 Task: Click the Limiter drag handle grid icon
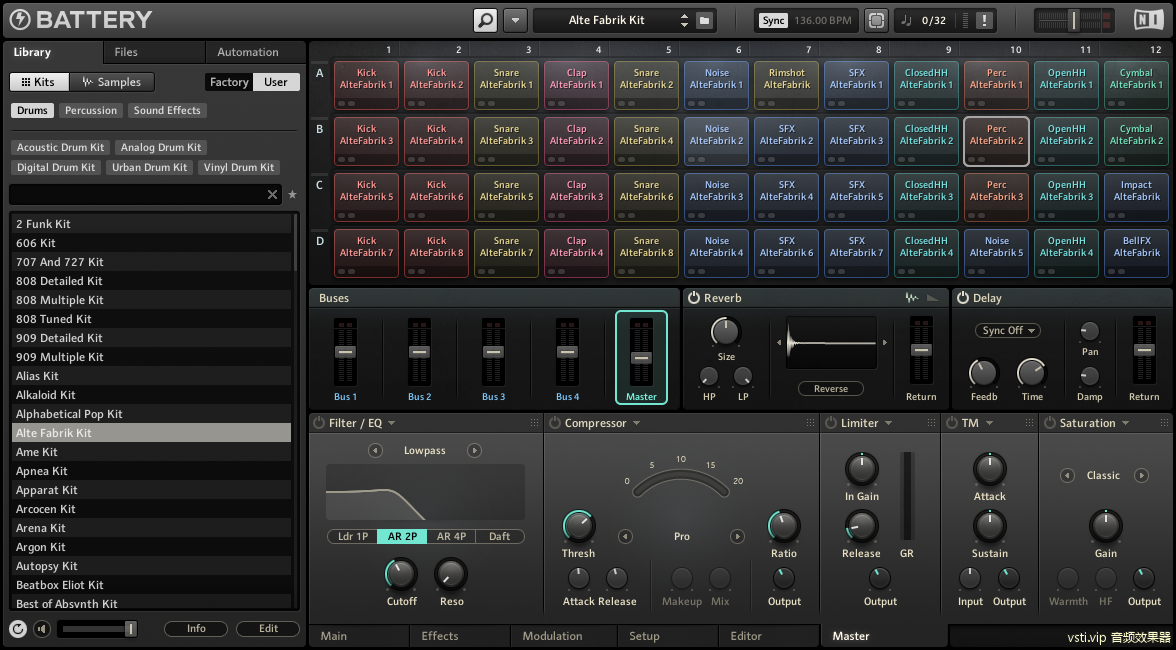(x=931, y=423)
